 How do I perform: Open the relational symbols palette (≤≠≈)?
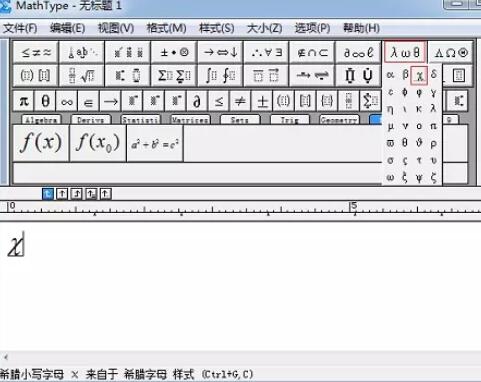(x=36, y=52)
